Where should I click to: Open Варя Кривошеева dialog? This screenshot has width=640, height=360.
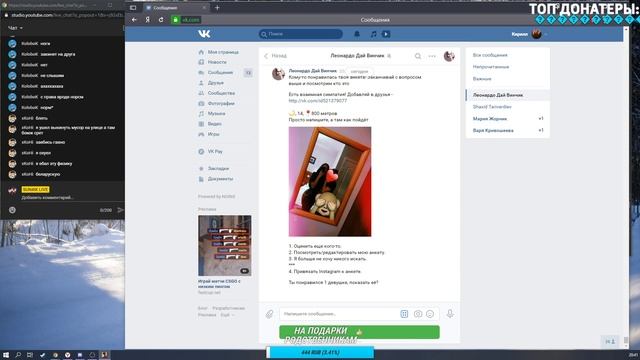pyautogui.click(x=507, y=130)
